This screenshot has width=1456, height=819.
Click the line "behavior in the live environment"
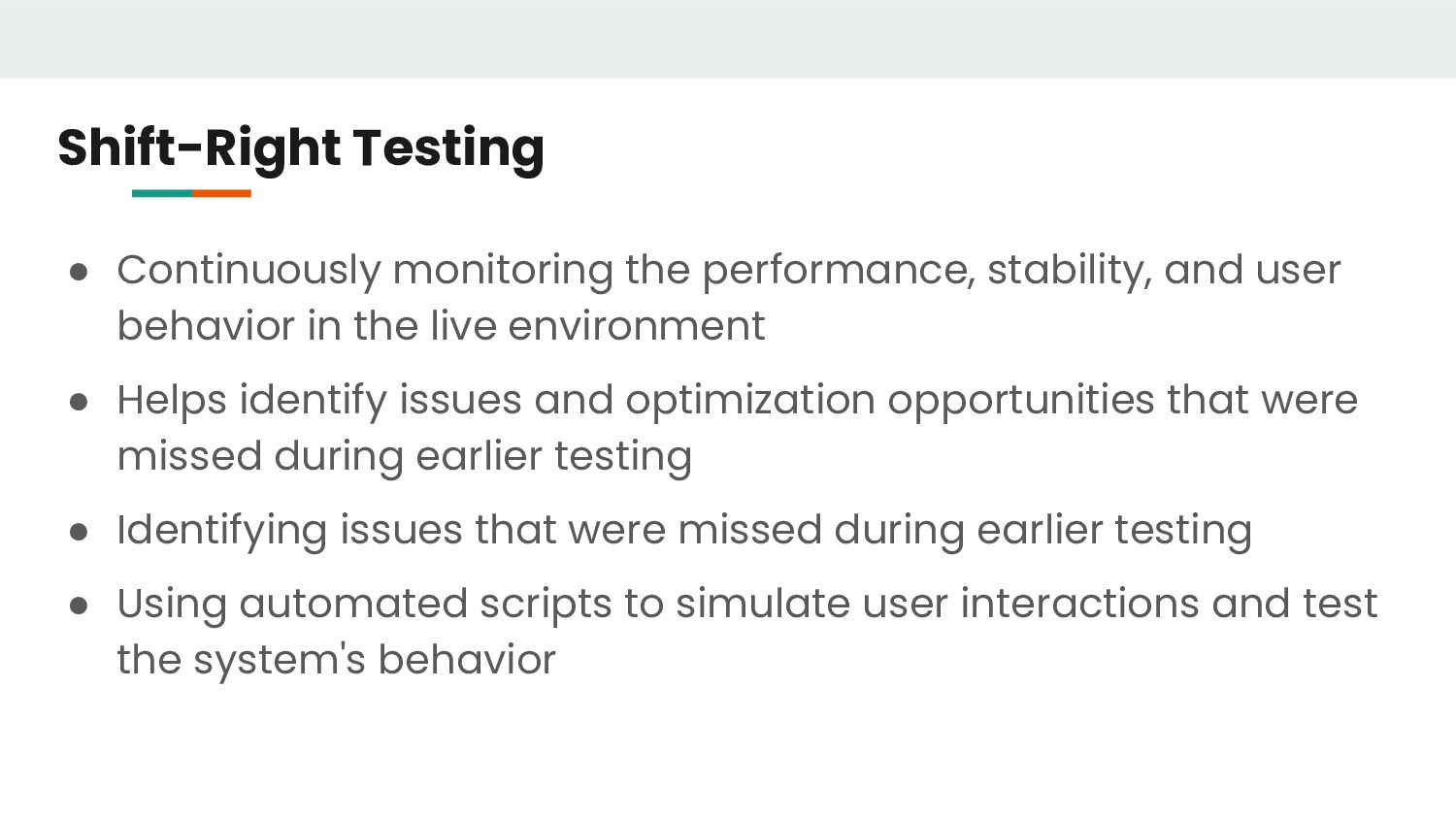point(441,326)
